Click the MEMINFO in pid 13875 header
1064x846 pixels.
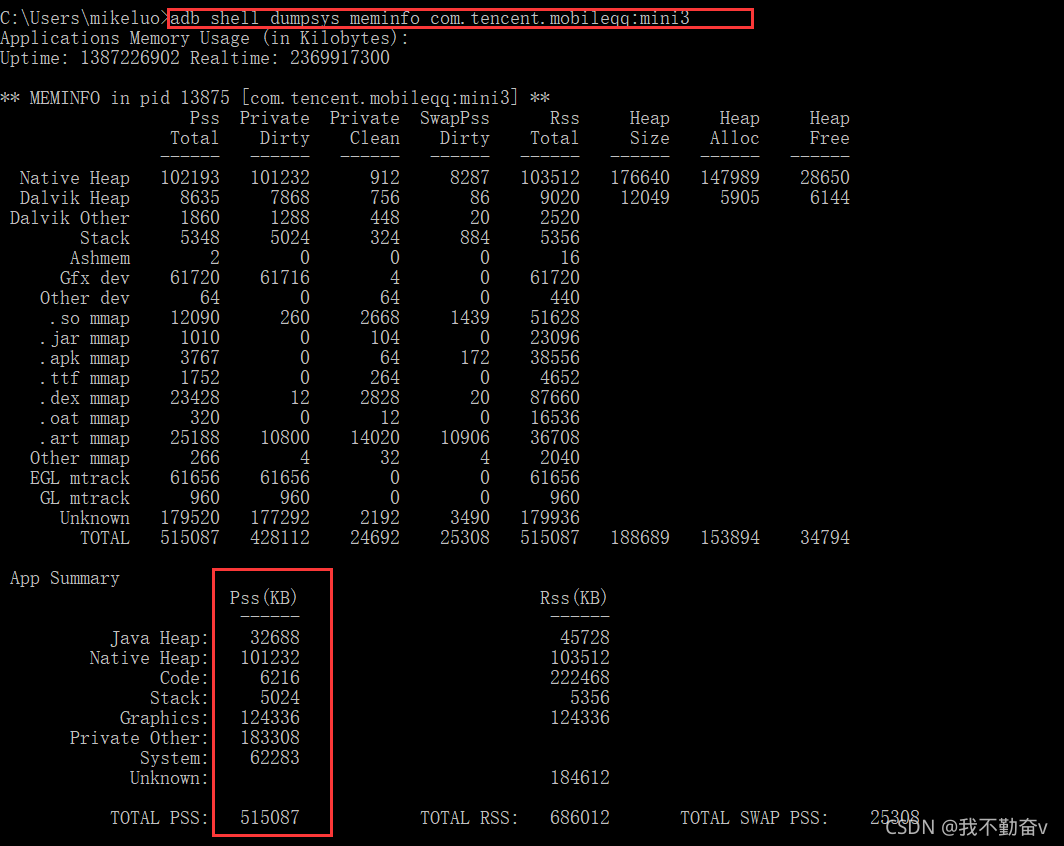tap(275, 98)
